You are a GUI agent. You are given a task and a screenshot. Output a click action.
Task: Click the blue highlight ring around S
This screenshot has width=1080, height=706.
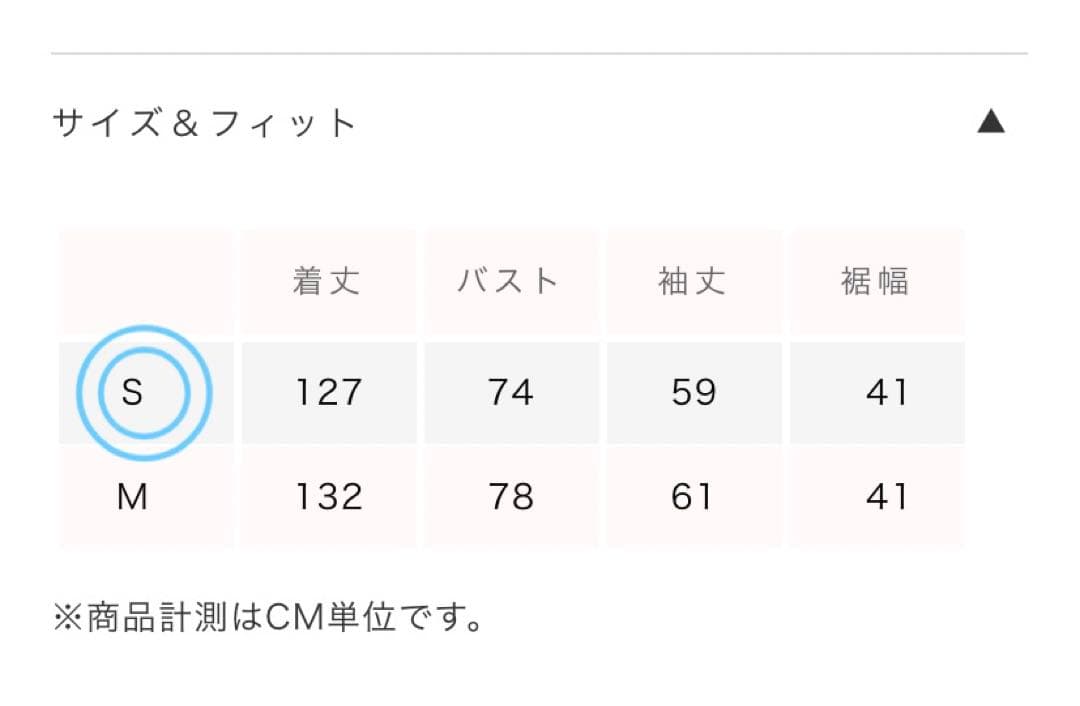(200, 392)
